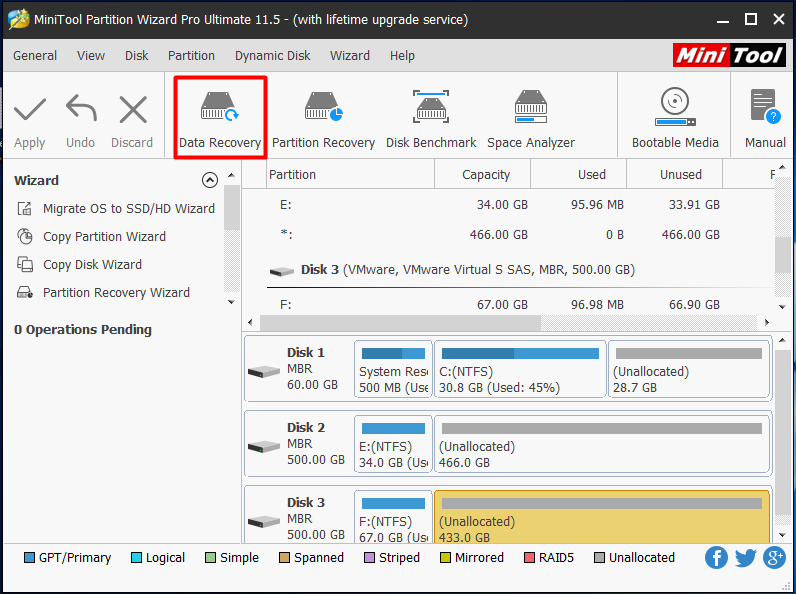
Task: Click the RAID5 legend color swatch
Action: (x=529, y=557)
